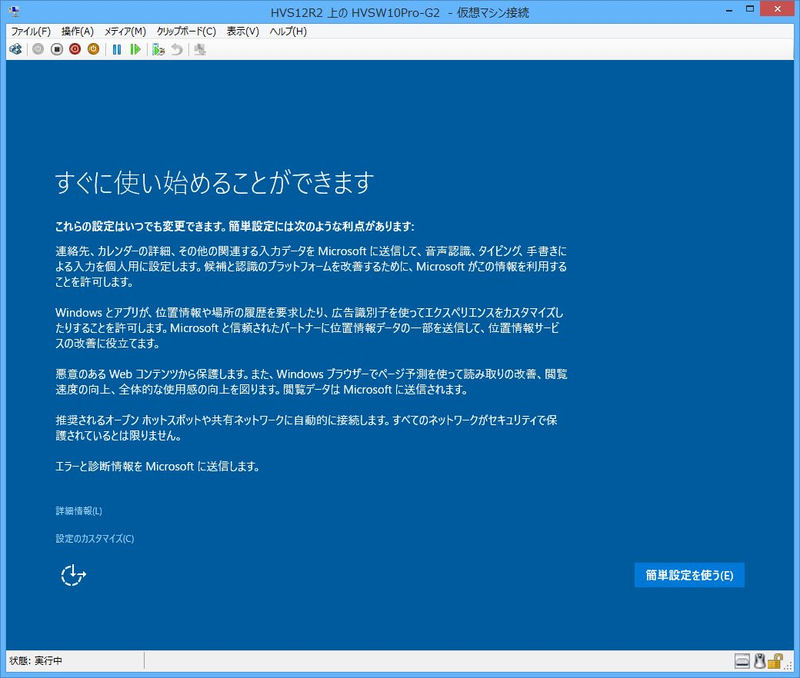
Task: Click the title HVS12R2 上の HVSW10Pro-G2
Action: (355, 13)
